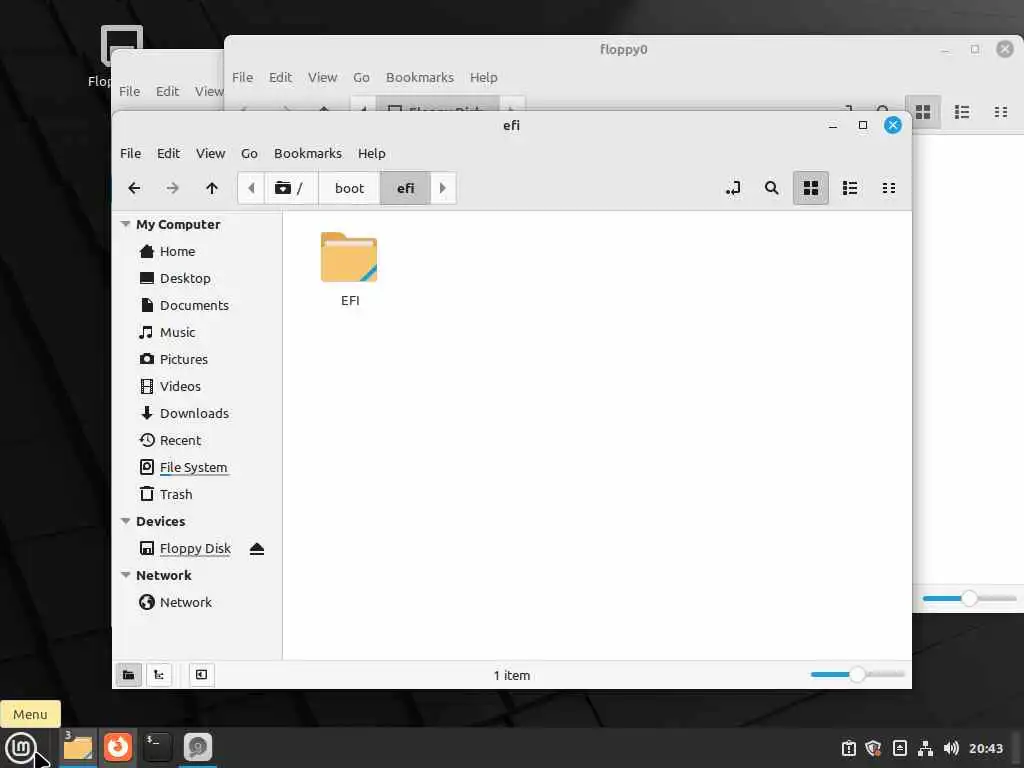Toggle the location entry icon
This screenshot has width=1024, height=768.
point(733,188)
